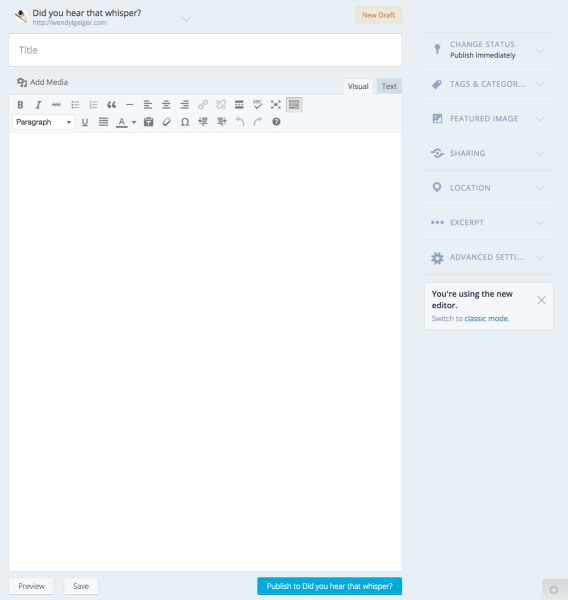Switch to the Text editor tab

coord(389,86)
